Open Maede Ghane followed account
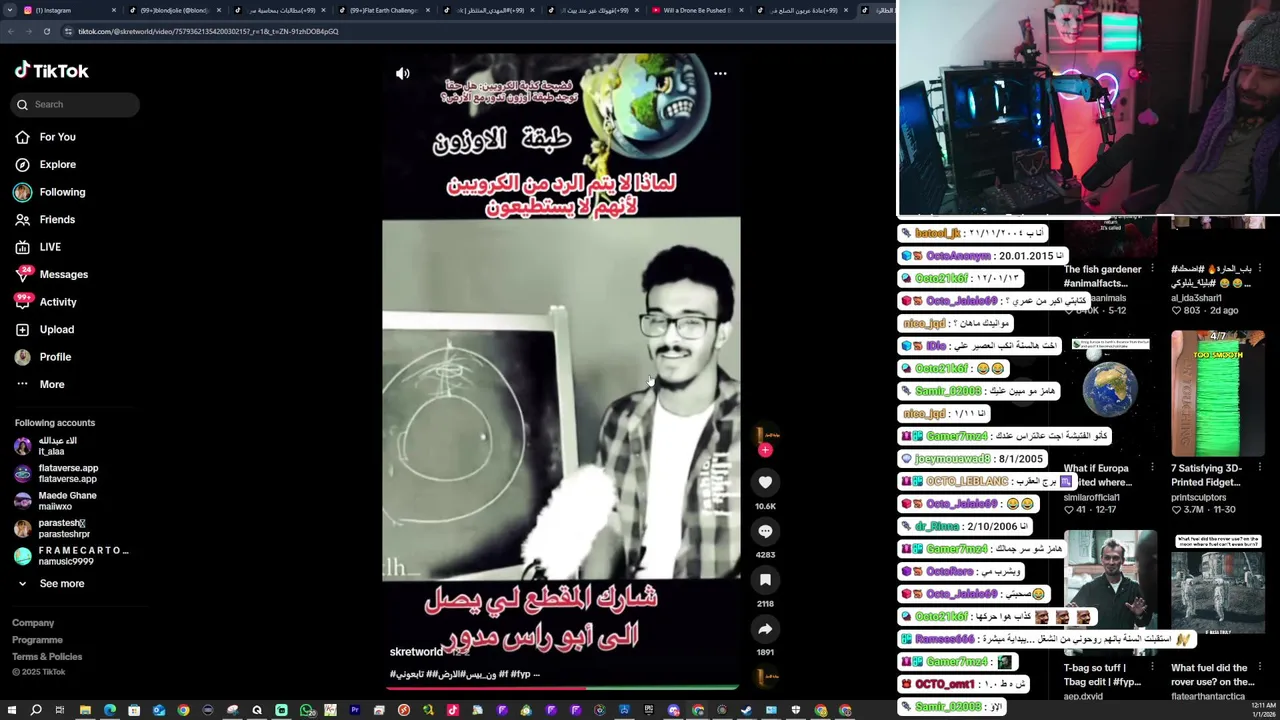 click(68, 501)
